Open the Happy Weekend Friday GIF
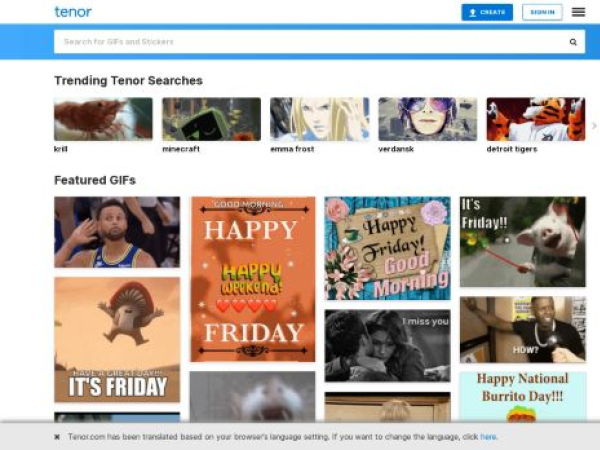This screenshot has width=600, height=450. (x=252, y=278)
